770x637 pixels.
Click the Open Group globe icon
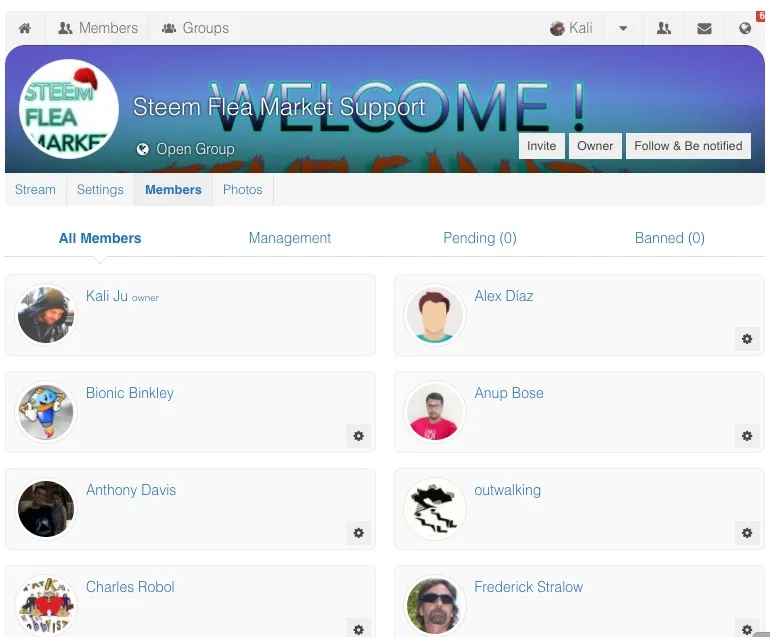coord(142,149)
